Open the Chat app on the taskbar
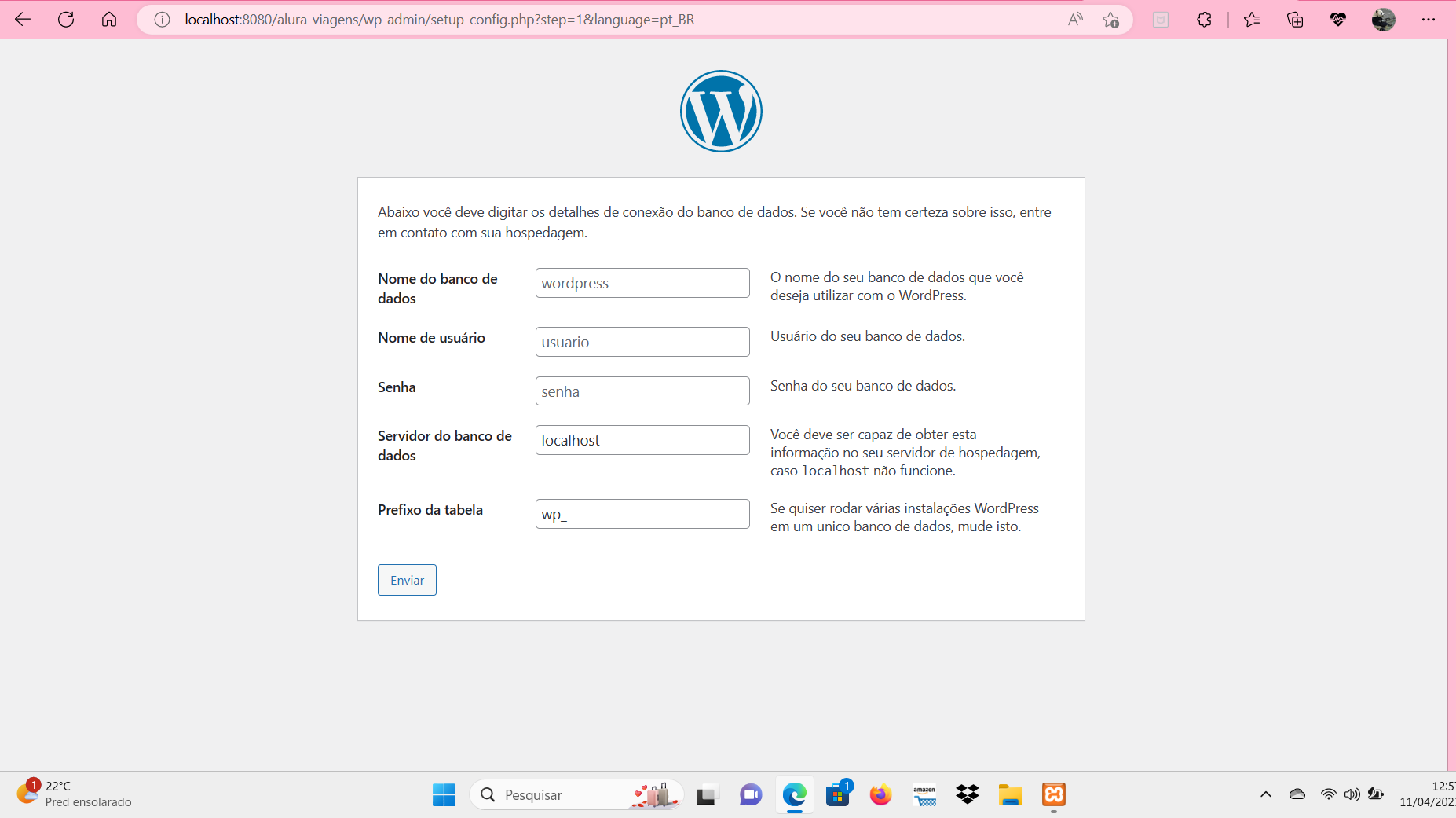The image size is (1456, 818). coord(751,795)
